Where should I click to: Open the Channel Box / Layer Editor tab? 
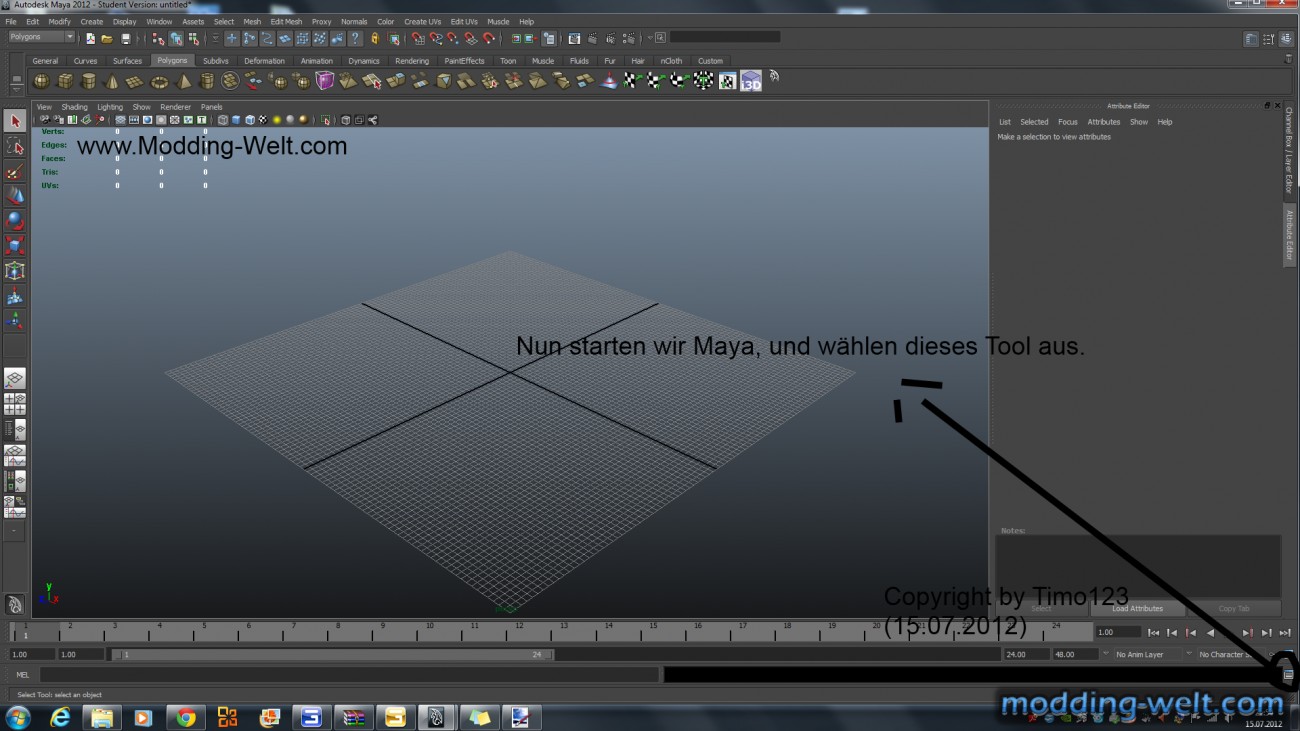[1290, 150]
